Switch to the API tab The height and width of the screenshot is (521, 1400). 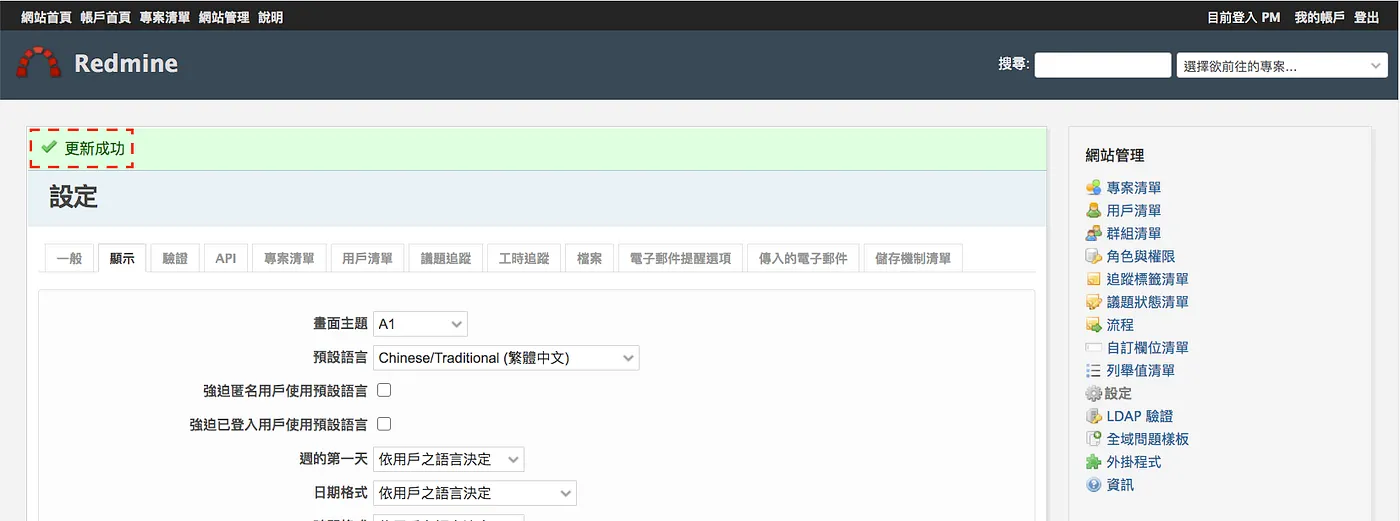click(226, 258)
